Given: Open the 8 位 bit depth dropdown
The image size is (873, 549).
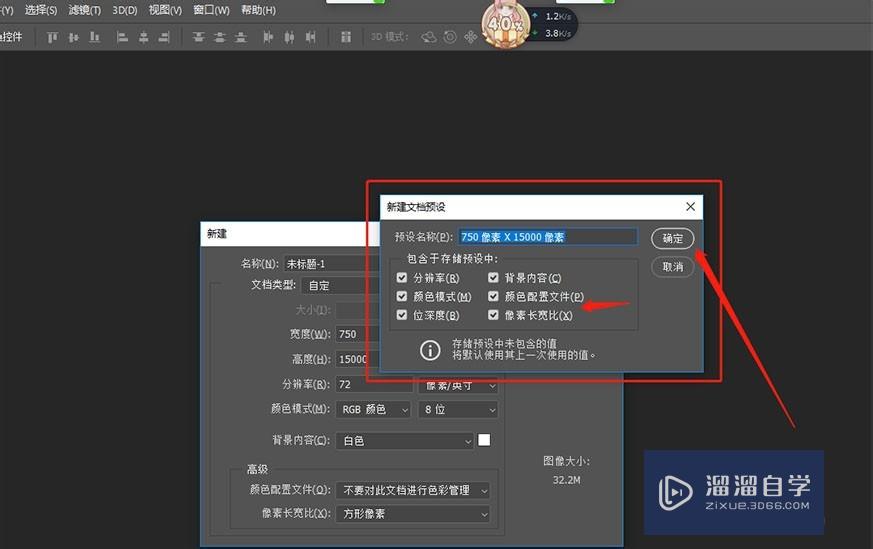Looking at the screenshot, I should click(x=458, y=410).
